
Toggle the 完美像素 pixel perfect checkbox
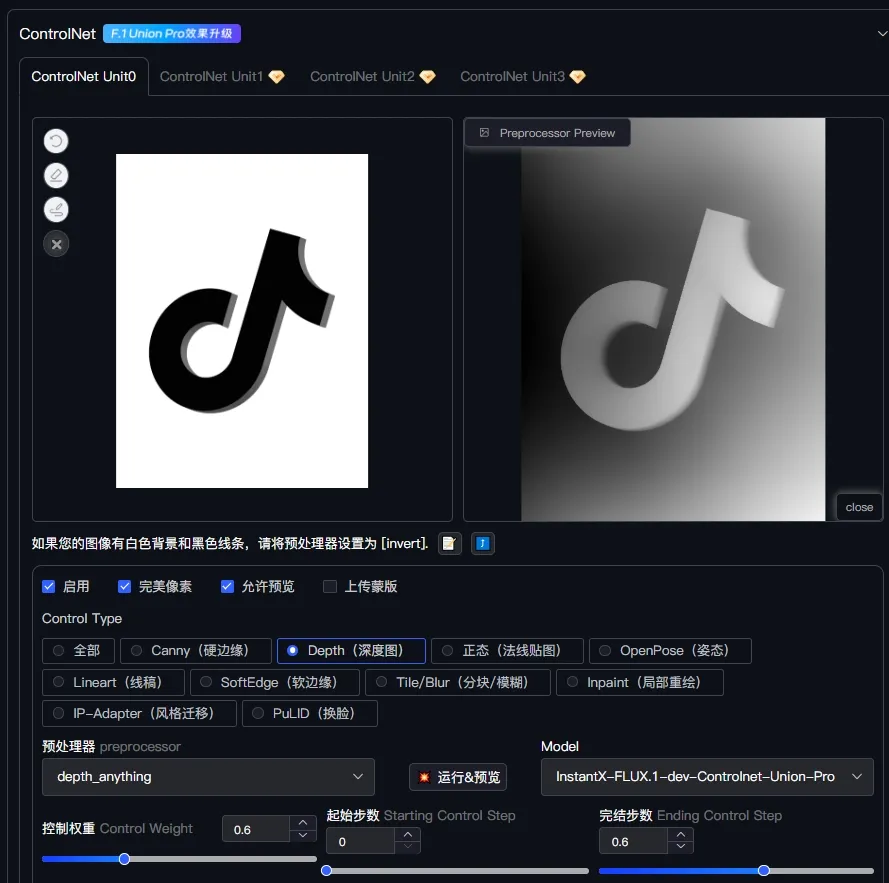pyautogui.click(x=124, y=586)
